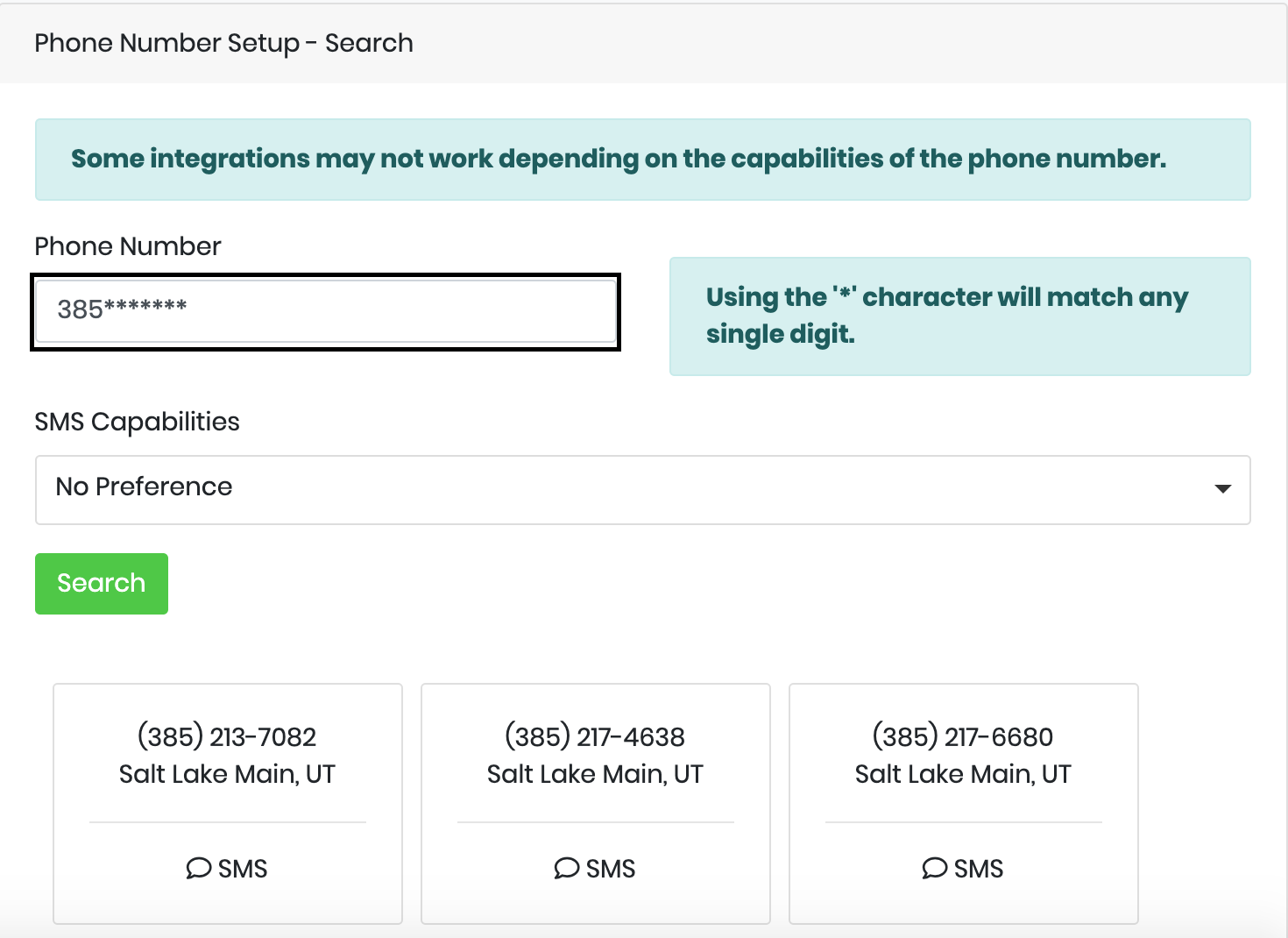The height and width of the screenshot is (938, 1288).
Task: Click SMS chat bubble icon under (385) 213-7082
Action: [x=199, y=868]
